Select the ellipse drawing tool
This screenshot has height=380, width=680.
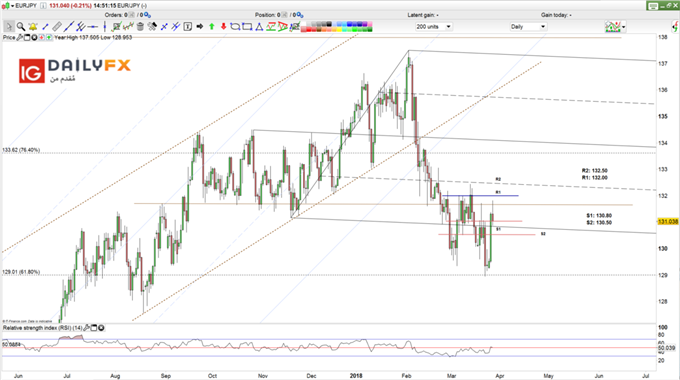pos(235,26)
